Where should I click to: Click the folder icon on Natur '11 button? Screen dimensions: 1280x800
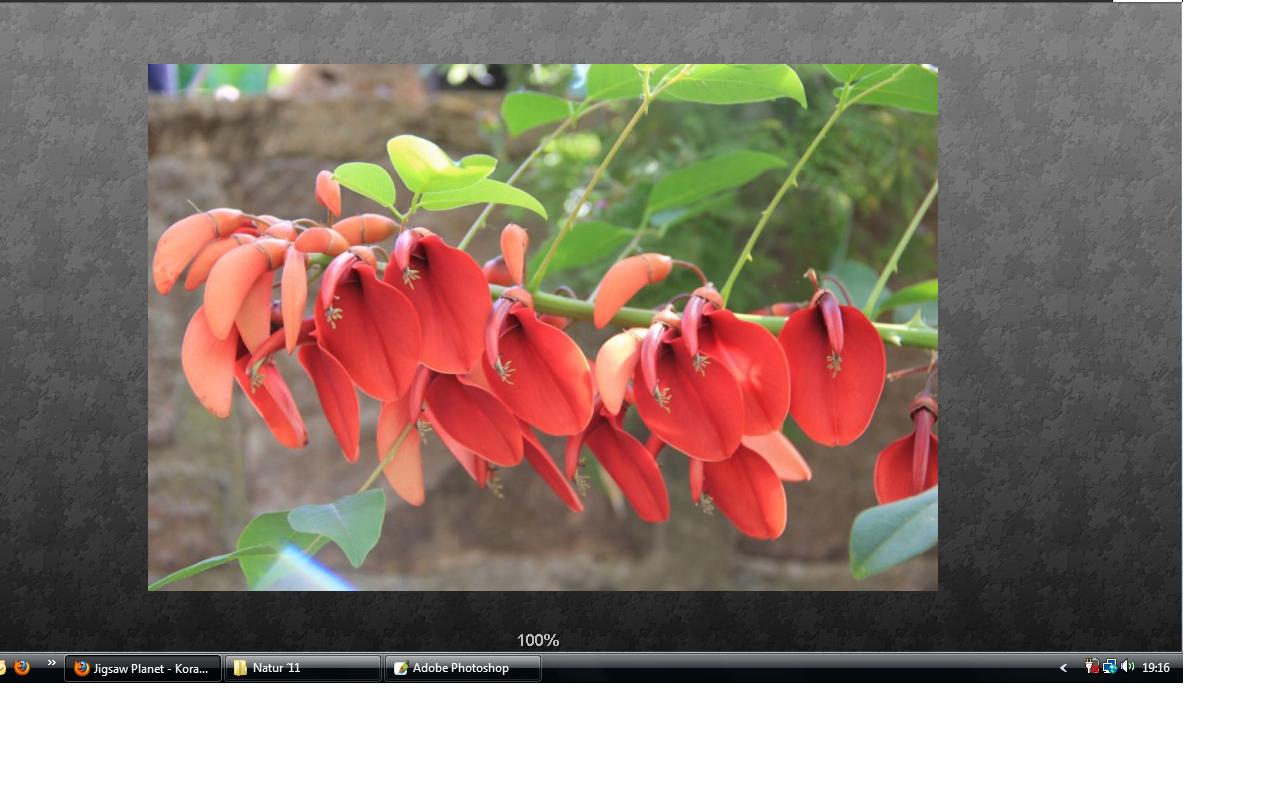[240, 668]
